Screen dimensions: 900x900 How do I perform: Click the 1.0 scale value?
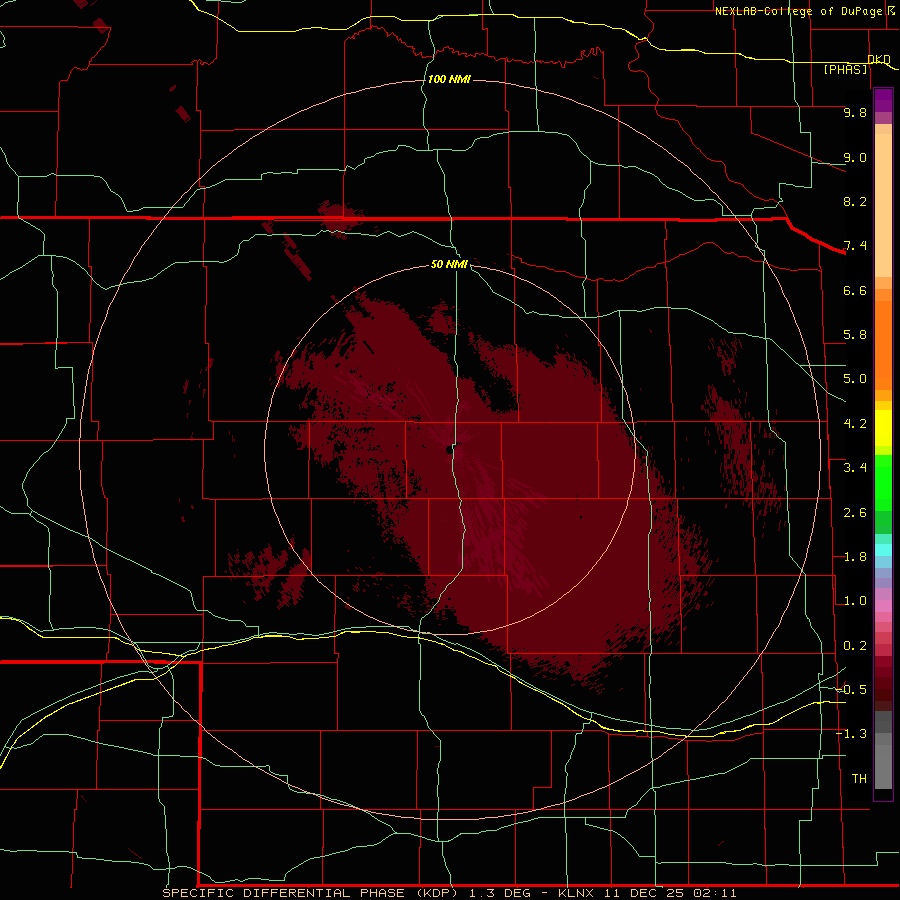click(x=855, y=601)
